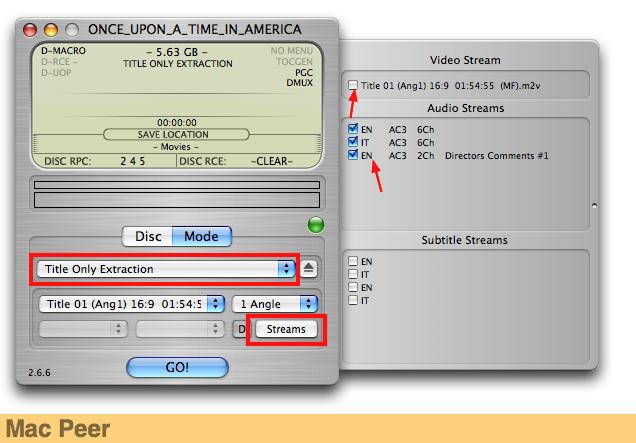This screenshot has height=443, width=636.
Task: Click the Audio Streams section heading
Action: pos(466,108)
